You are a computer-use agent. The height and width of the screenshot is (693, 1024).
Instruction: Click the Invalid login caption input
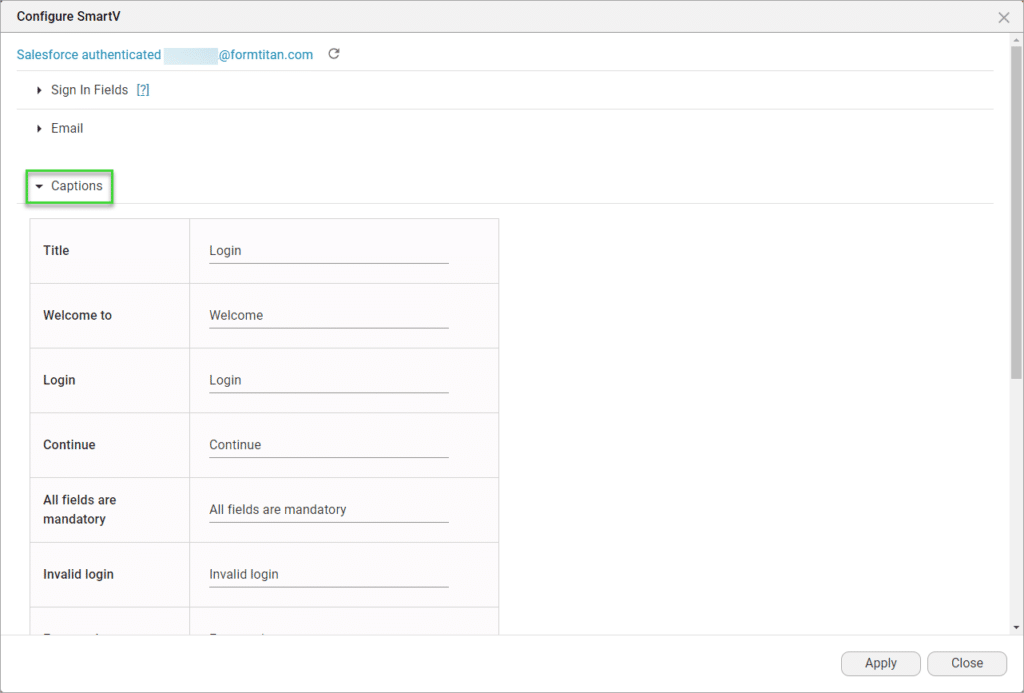pyautogui.click(x=328, y=575)
